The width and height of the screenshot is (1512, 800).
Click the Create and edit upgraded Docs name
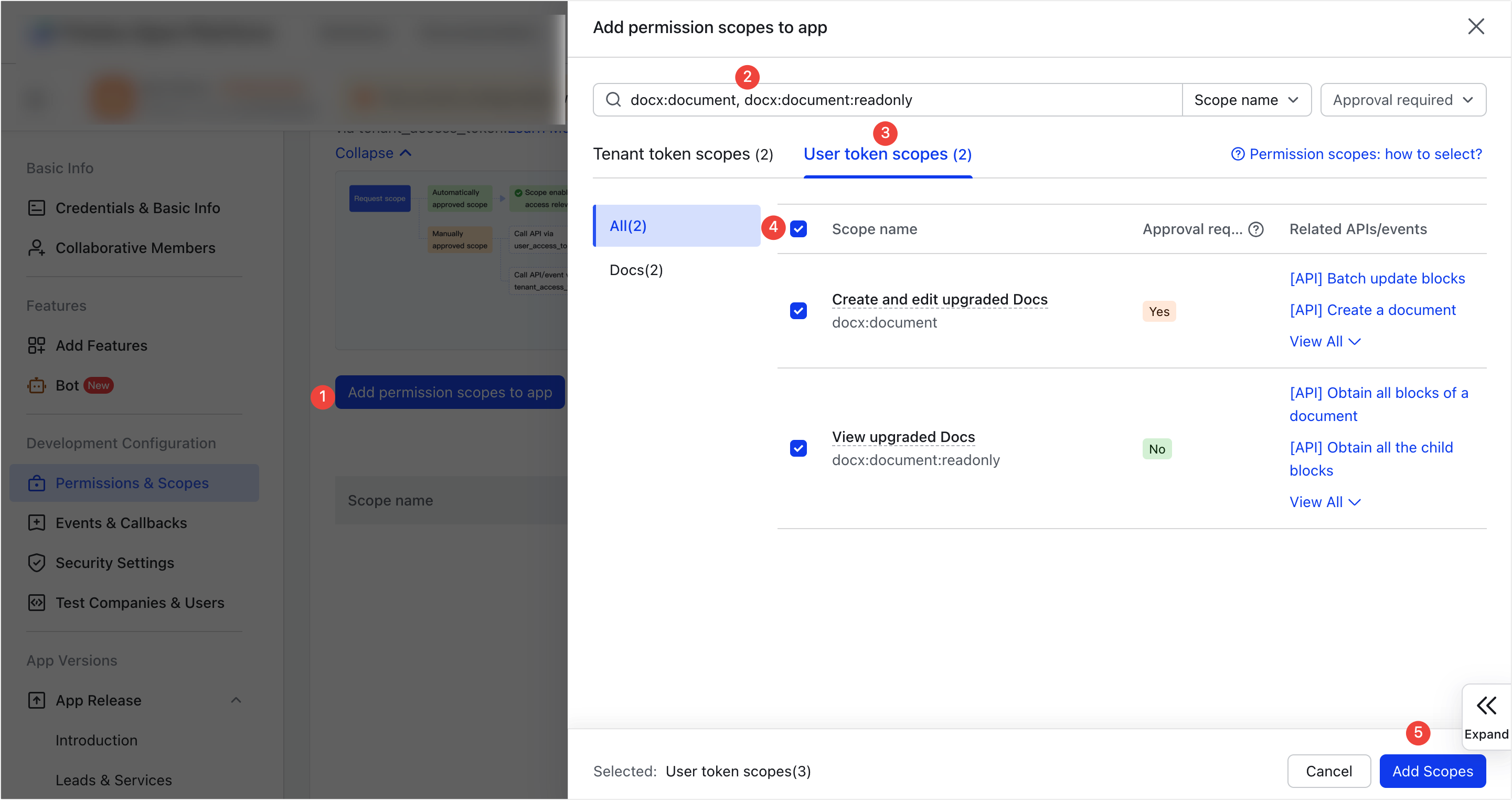click(940, 300)
